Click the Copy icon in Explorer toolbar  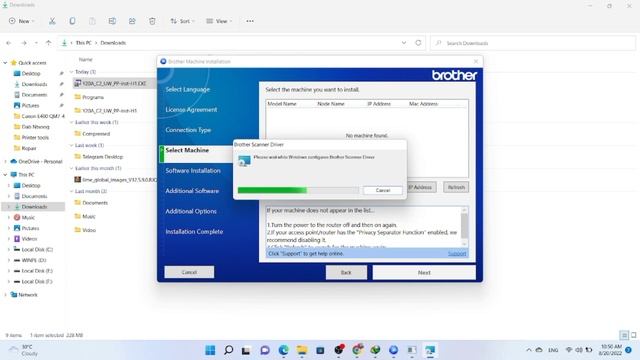(x=72, y=21)
